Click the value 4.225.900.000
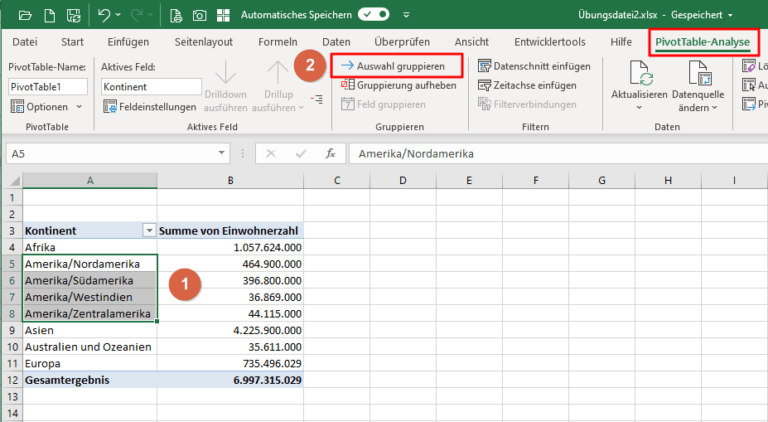The image size is (768, 422). pos(267,330)
